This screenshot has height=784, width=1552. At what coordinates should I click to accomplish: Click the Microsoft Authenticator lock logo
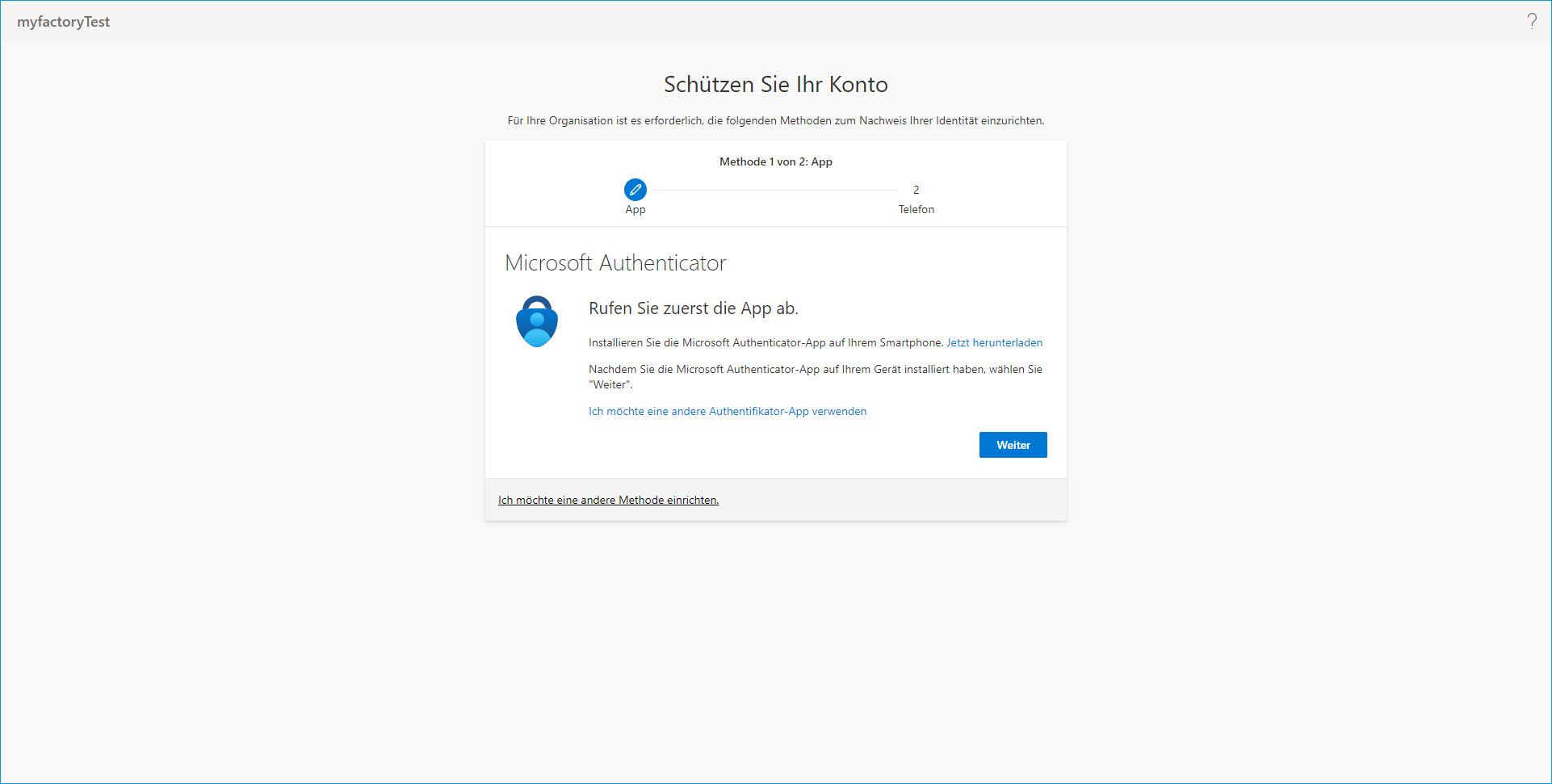point(537,321)
